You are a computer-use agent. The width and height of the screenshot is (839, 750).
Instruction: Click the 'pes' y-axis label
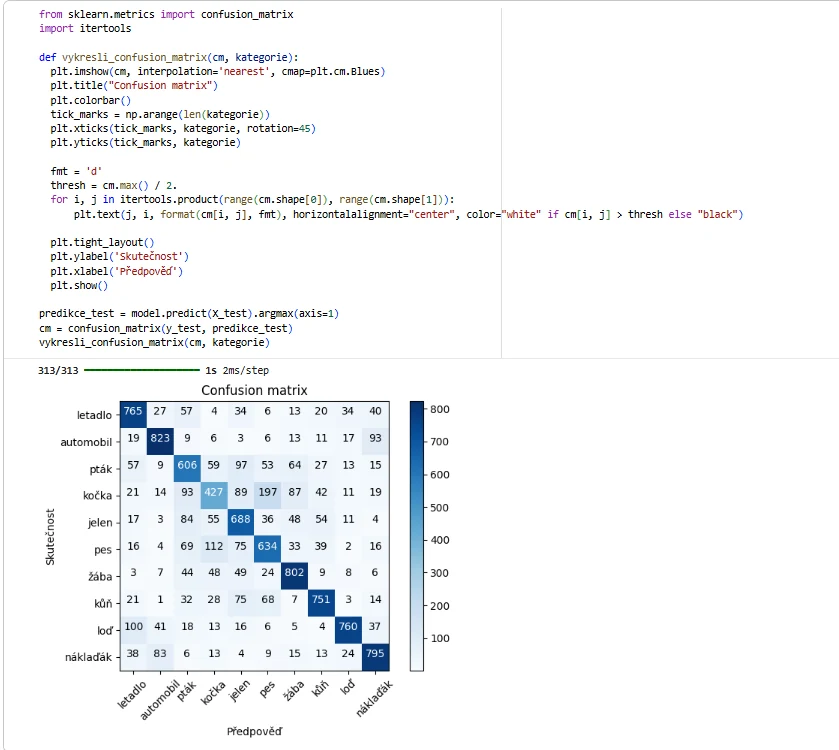(103, 550)
